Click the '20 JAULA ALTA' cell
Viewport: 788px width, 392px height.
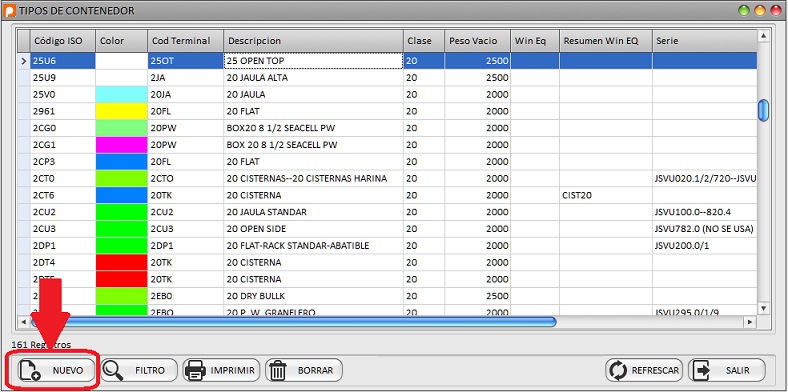pos(313,78)
